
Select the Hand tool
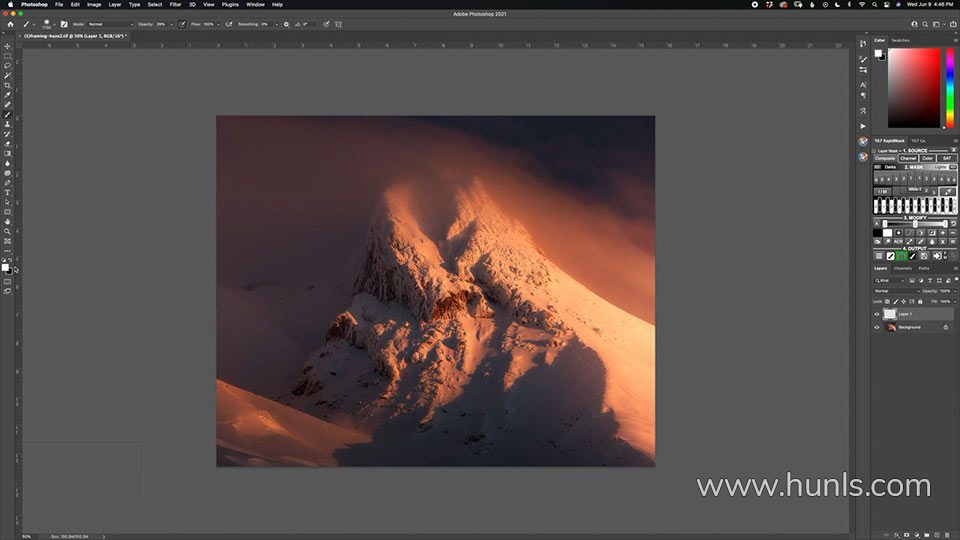[7, 221]
